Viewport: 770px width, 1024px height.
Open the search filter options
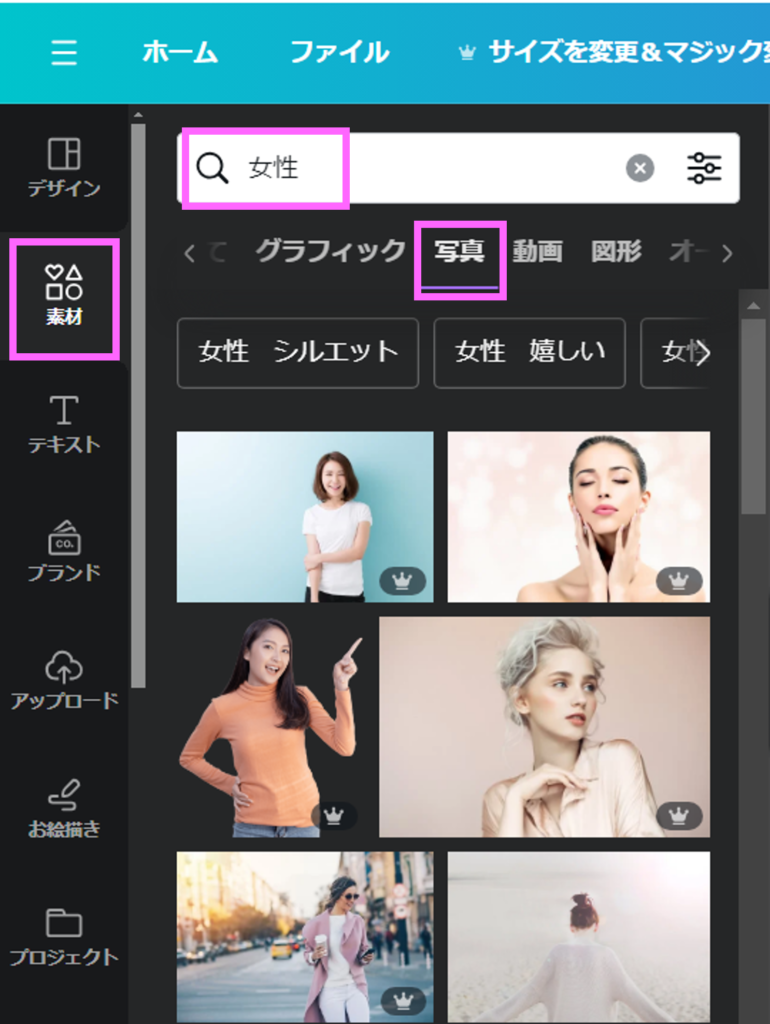click(x=704, y=168)
